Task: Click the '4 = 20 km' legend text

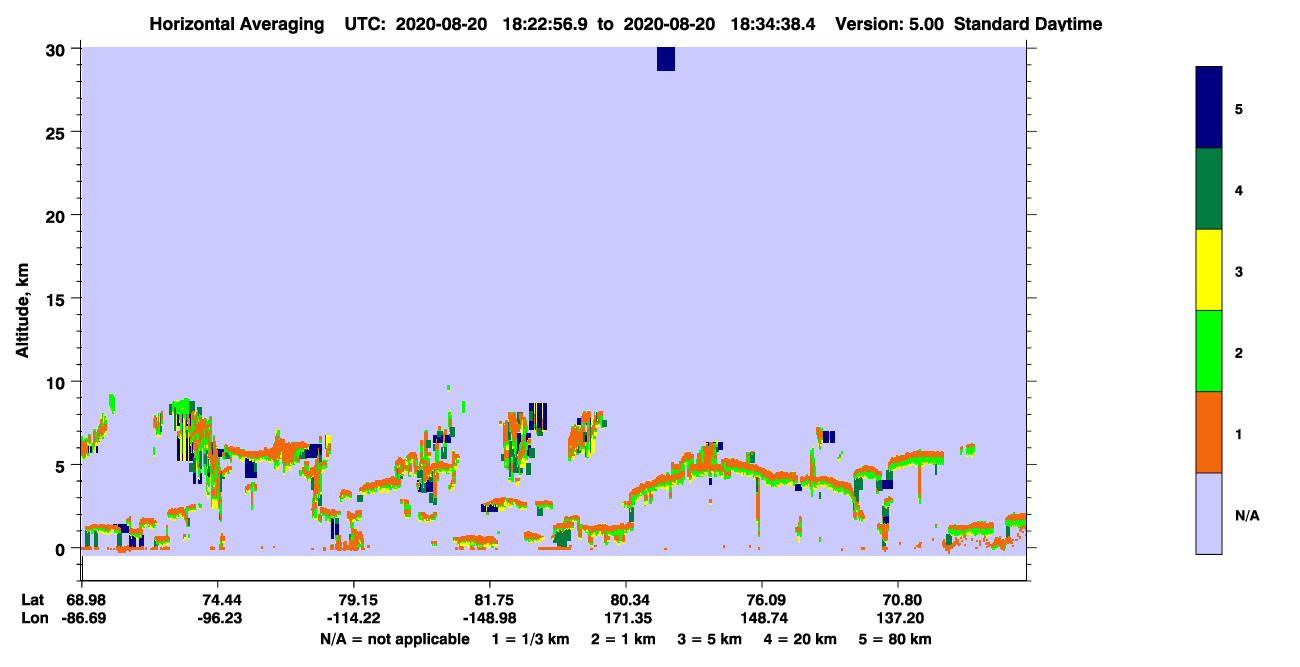Action: tap(799, 639)
